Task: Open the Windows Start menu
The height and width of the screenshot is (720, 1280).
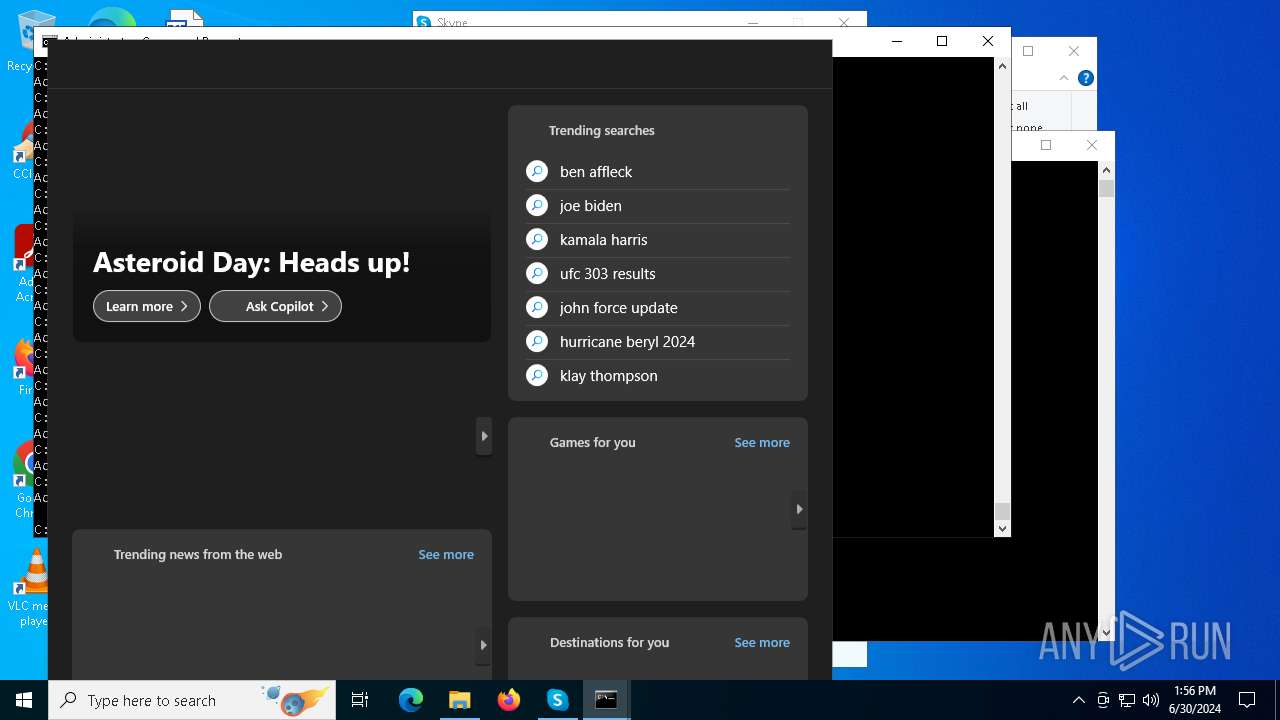Action: (x=24, y=700)
